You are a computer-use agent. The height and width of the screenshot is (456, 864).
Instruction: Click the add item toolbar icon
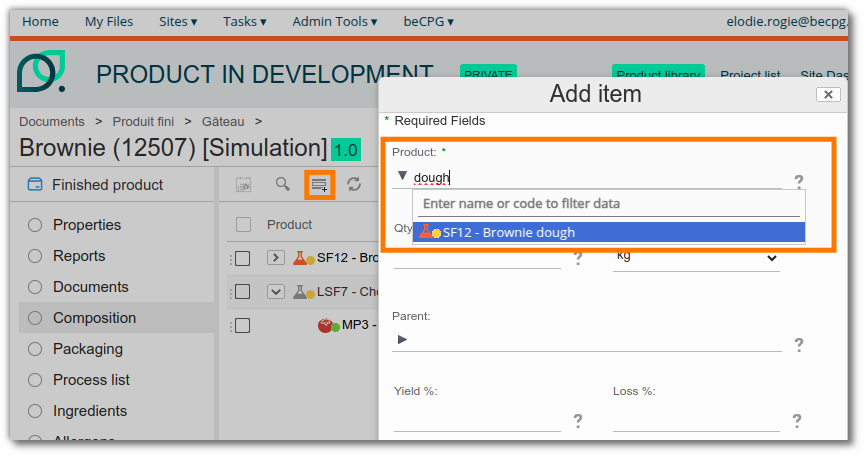pos(319,184)
